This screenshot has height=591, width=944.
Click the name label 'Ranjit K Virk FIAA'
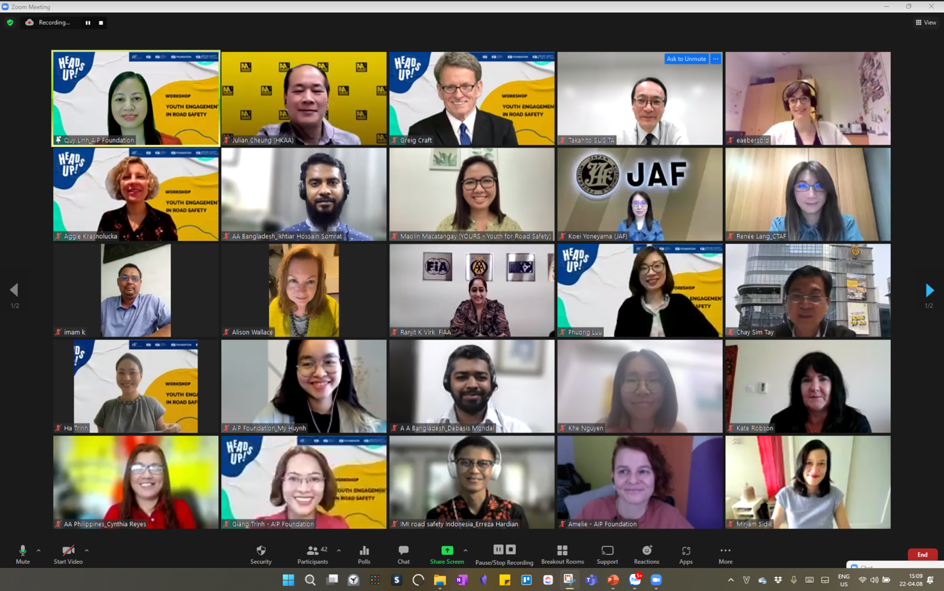click(x=425, y=332)
